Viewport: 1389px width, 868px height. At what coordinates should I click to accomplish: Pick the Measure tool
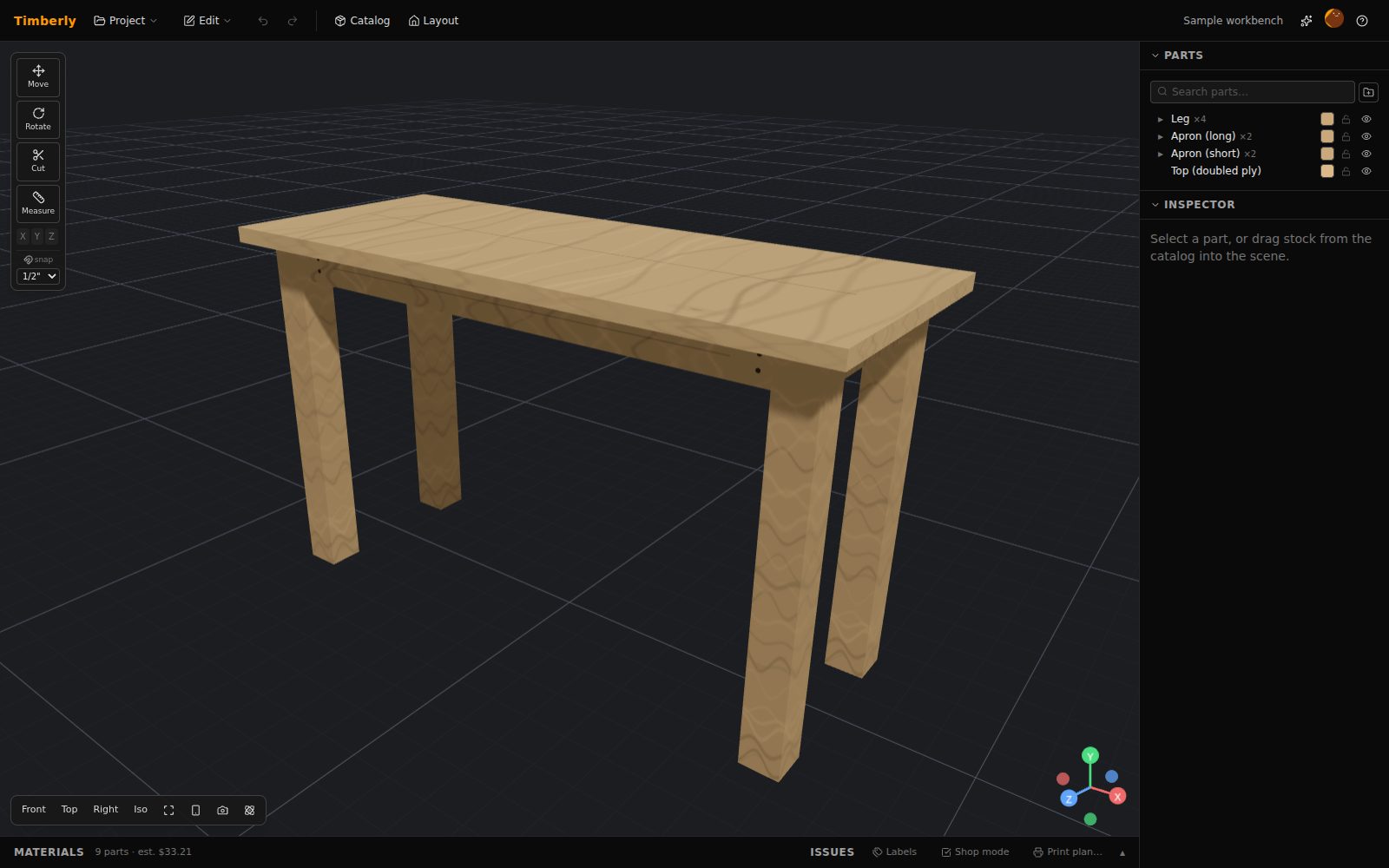click(x=38, y=204)
